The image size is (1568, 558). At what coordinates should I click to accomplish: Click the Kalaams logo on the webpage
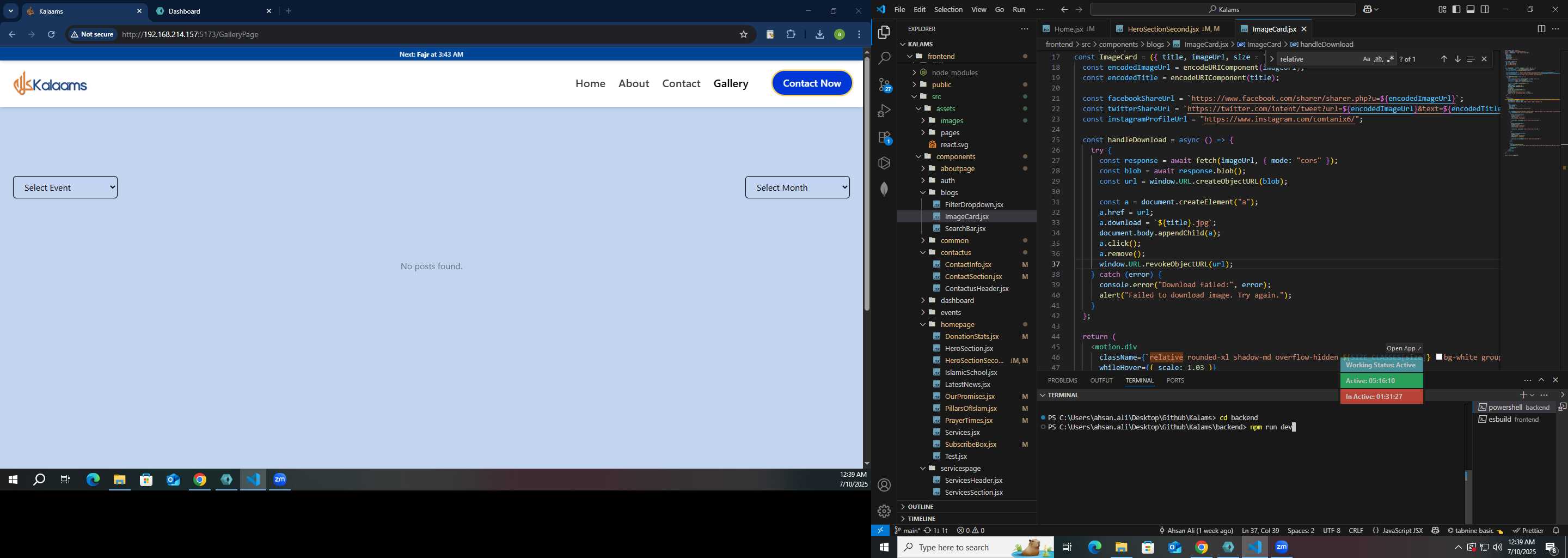click(51, 83)
